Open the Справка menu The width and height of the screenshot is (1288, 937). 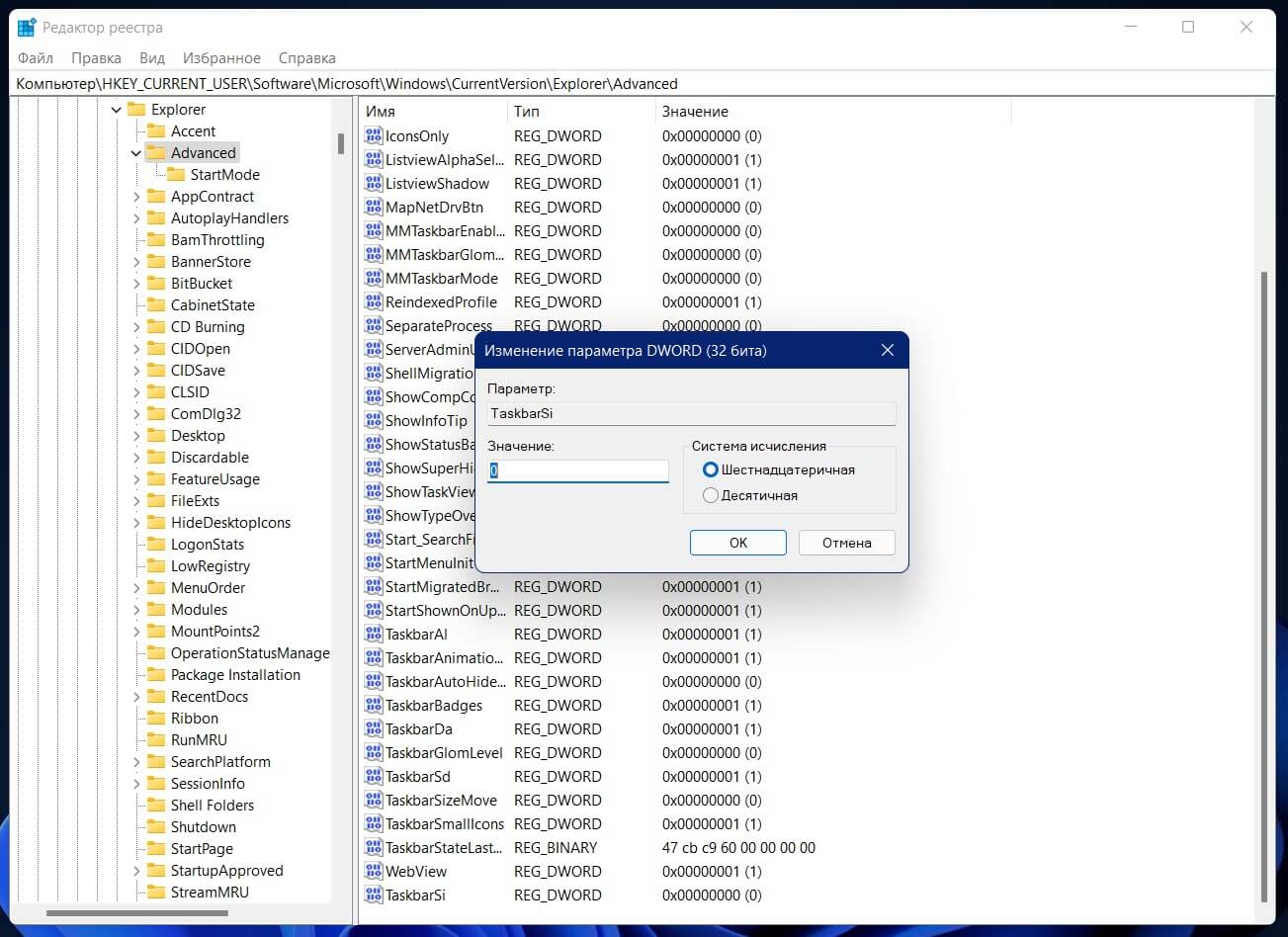point(307,58)
